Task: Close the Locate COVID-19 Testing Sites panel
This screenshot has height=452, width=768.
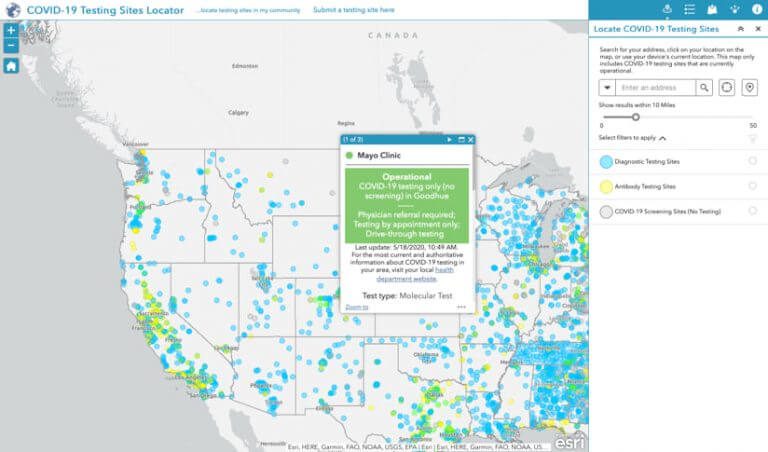Action: tap(758, 29)
